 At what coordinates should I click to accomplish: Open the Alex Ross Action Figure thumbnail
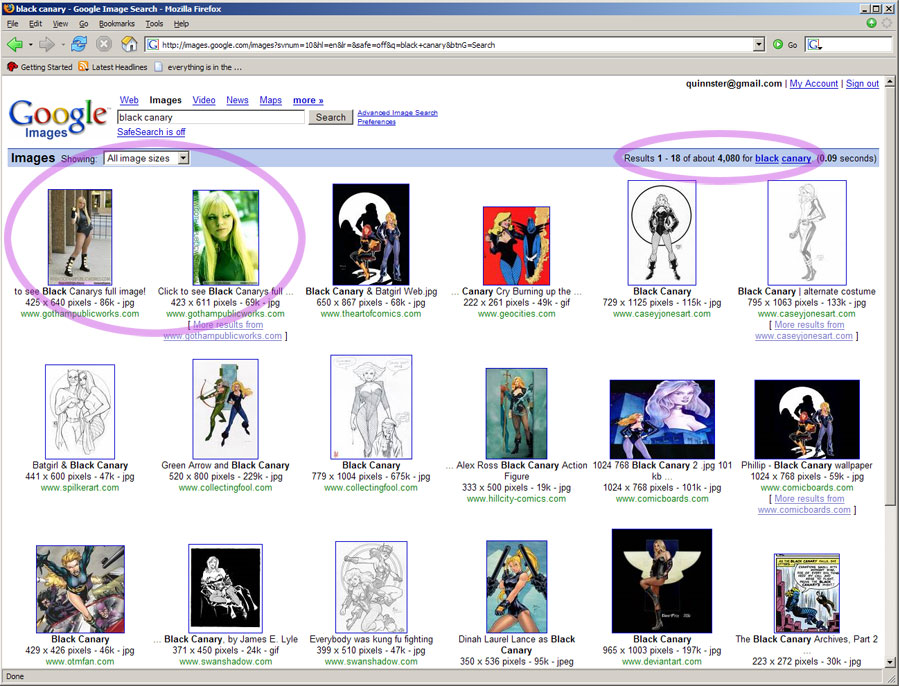(517, 413)
